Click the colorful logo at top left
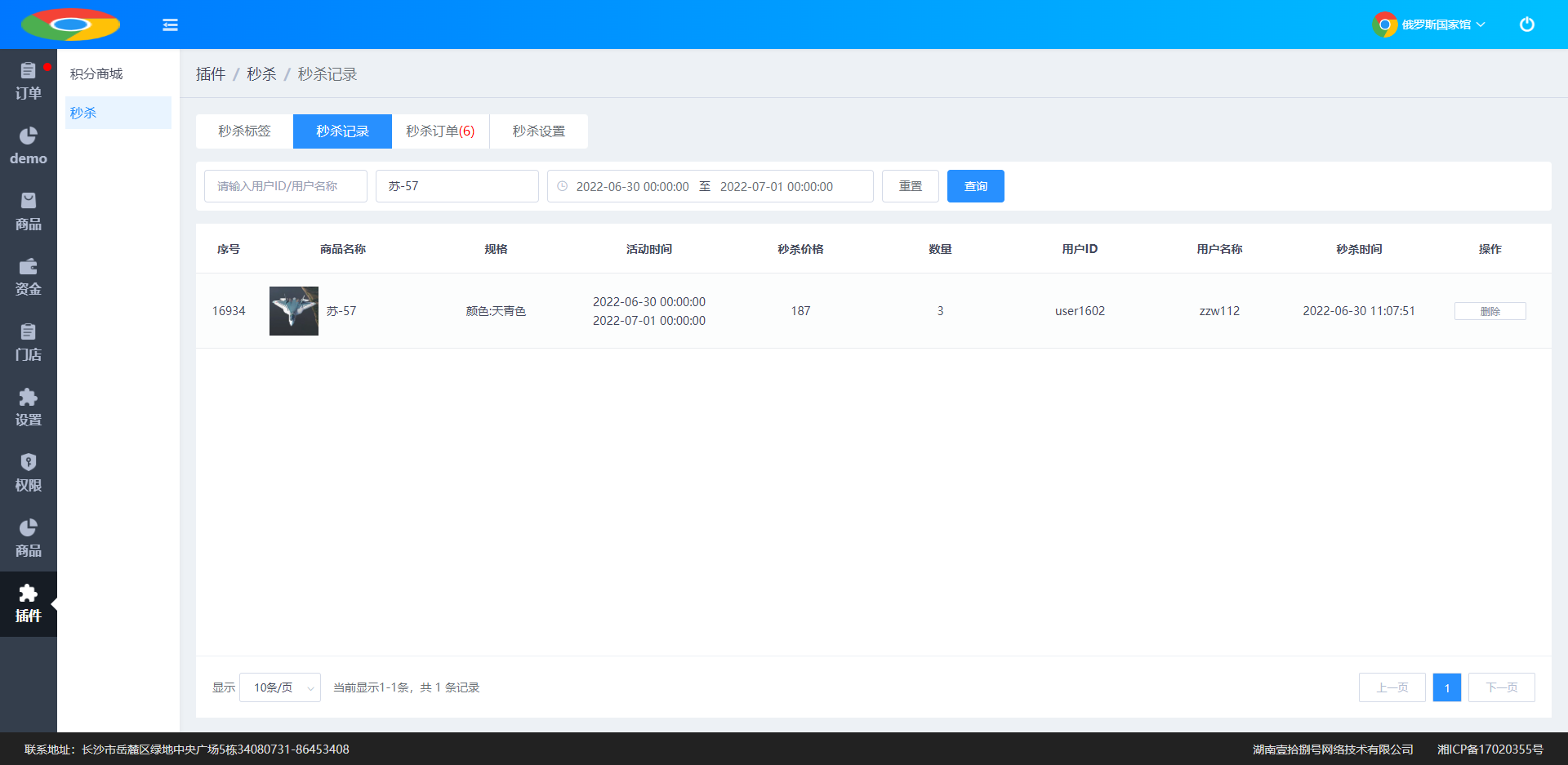Viewport: 1568px width, 765px height. [x=70, y=24]
